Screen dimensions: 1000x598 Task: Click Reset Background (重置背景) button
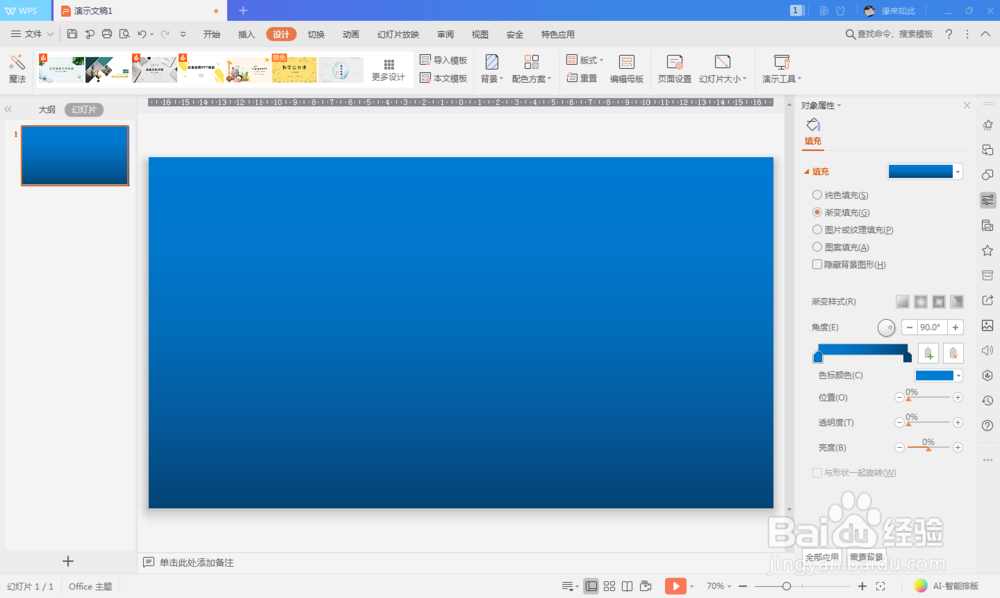pyautogui.click(x=866, y=557)
